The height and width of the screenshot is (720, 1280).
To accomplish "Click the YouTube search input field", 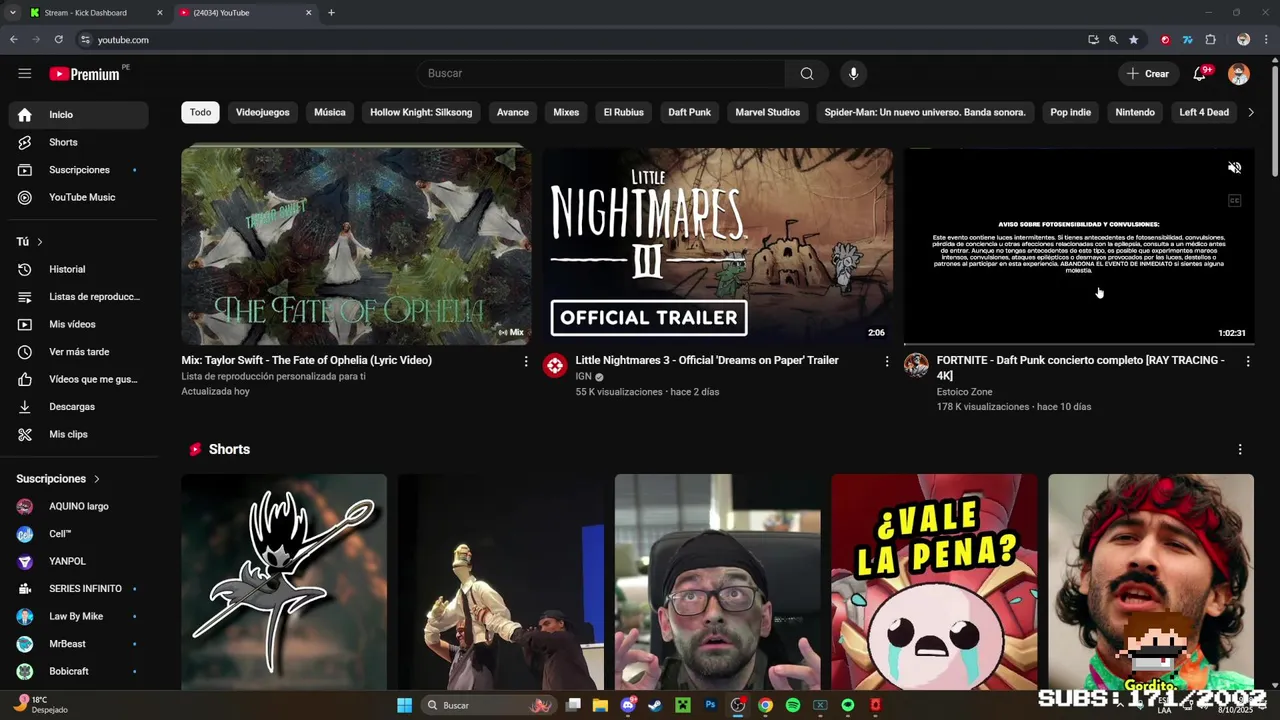I will point(601,73).
